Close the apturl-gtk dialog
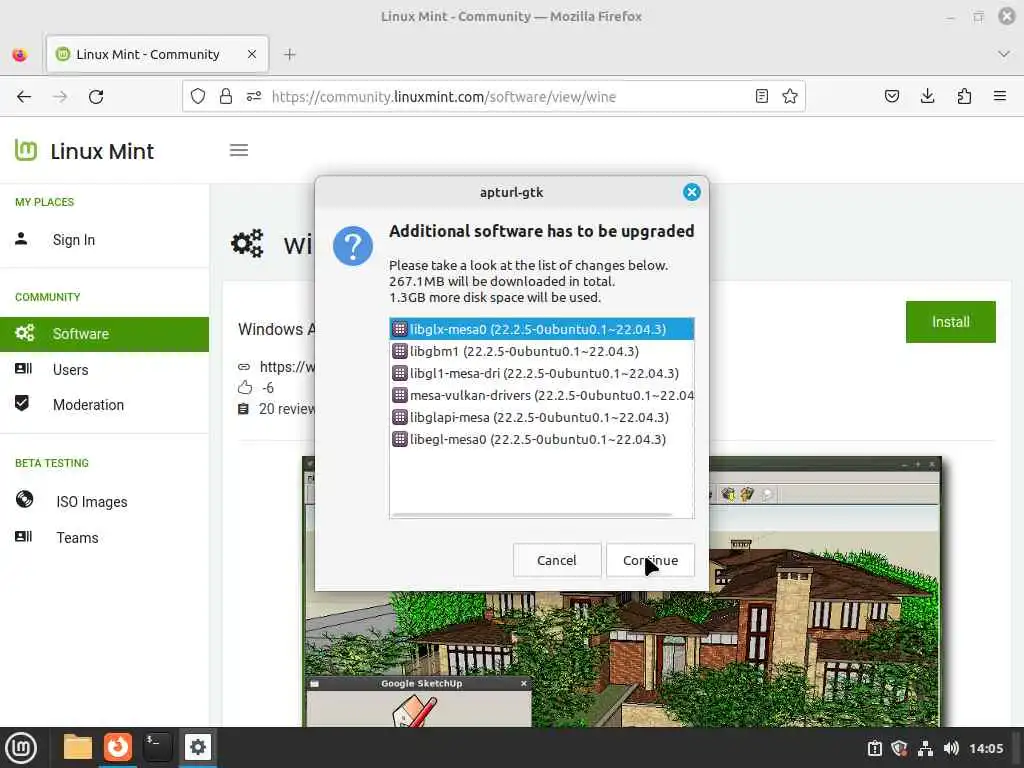Image resolution: width=1024 pixels, height=768 pixels. 692,192
